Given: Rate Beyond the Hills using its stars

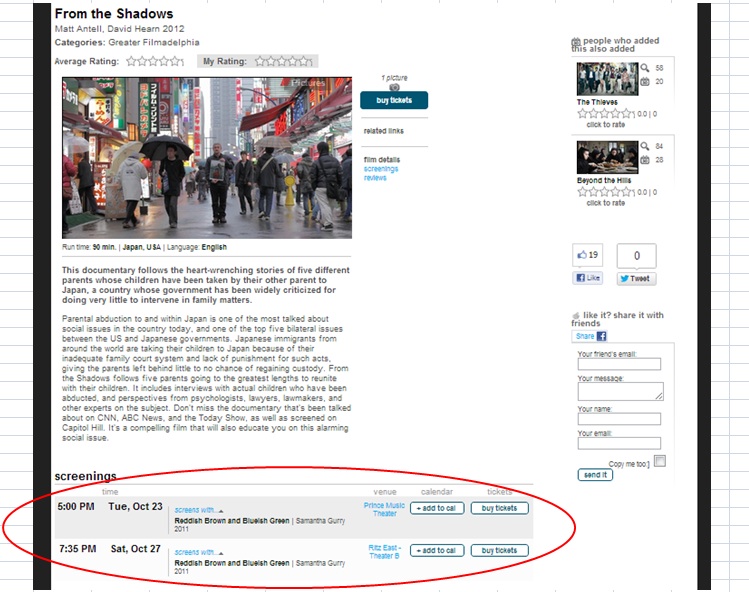Looking at the screenshot, I should tap(606, 192).
